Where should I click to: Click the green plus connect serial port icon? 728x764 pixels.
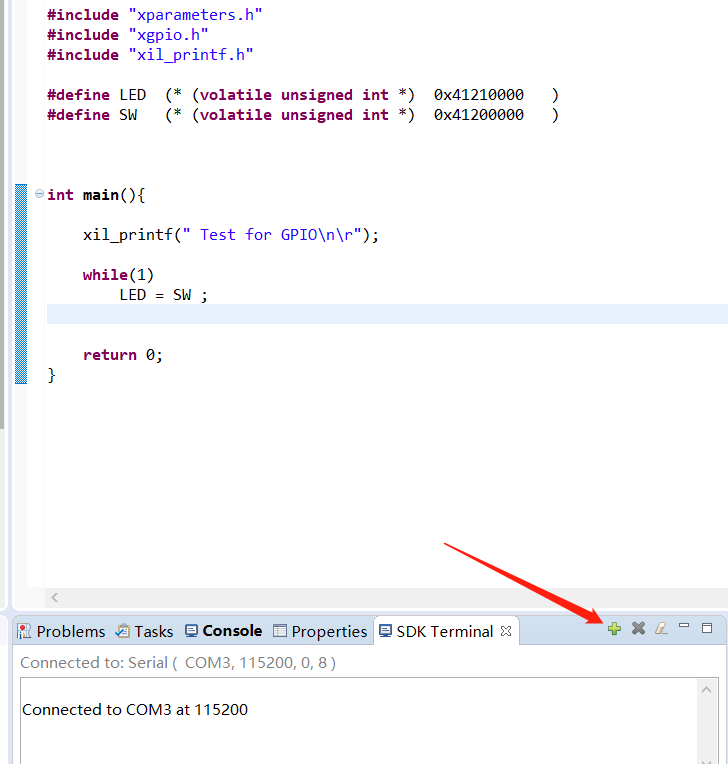(x=614, y=629)
